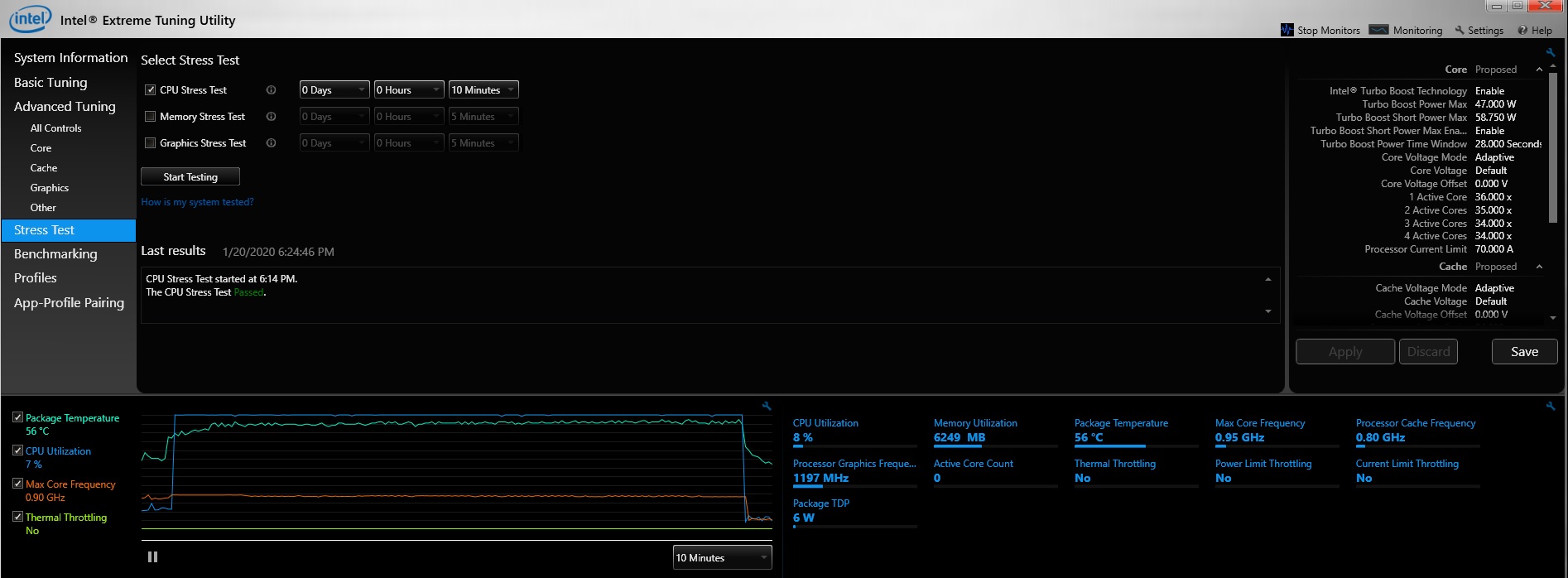Select Cache tuning subsection
This screenshot has height=578, width=1568.
coord(44,168)
